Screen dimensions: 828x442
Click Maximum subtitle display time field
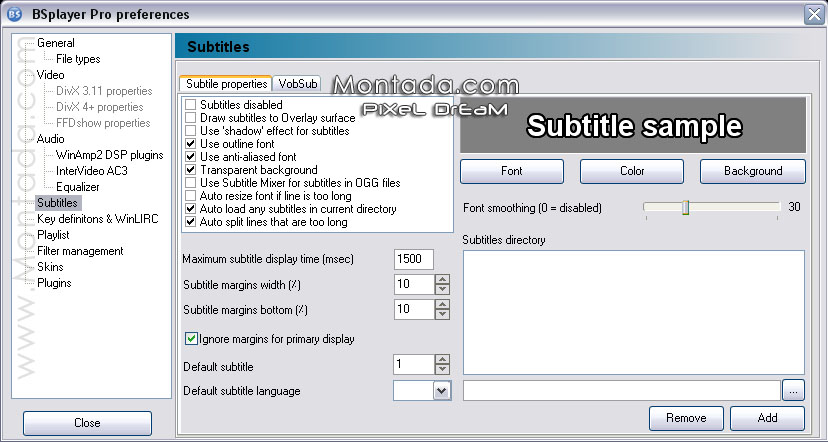[x=413, y=259]
